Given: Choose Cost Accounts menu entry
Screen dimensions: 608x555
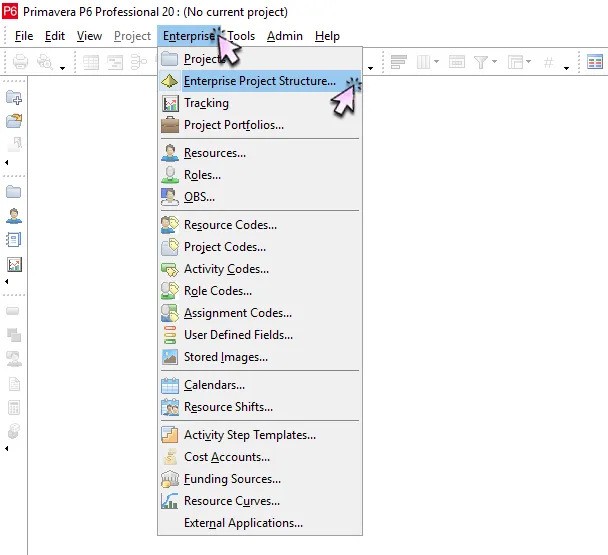Looking at the screenshot, I should click(x=260, y=457).
